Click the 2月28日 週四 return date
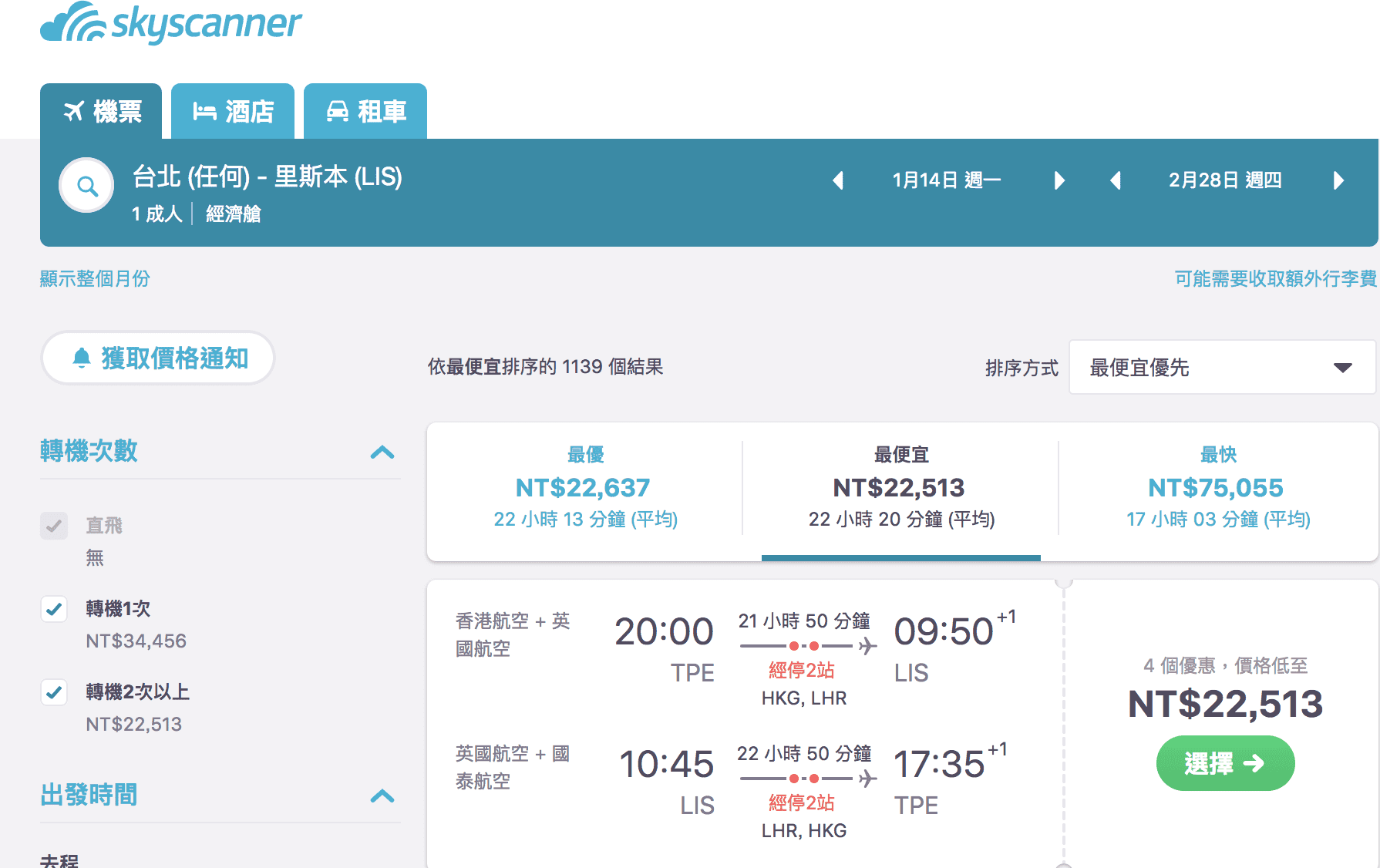The width and height of the screenshot is (1380, 868). 1225,180
